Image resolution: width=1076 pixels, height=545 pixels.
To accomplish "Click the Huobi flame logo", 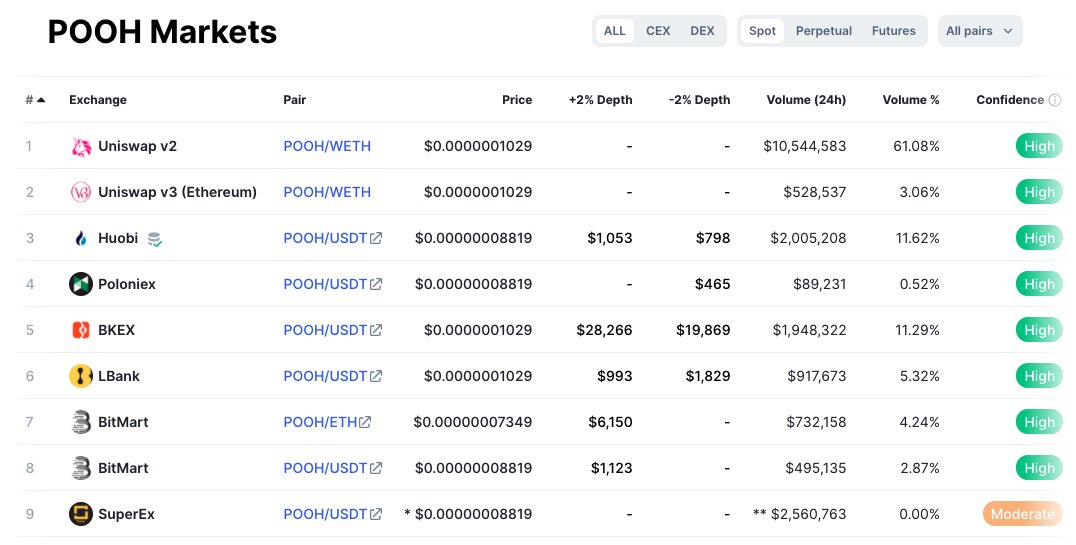I will tap(81, 238).
